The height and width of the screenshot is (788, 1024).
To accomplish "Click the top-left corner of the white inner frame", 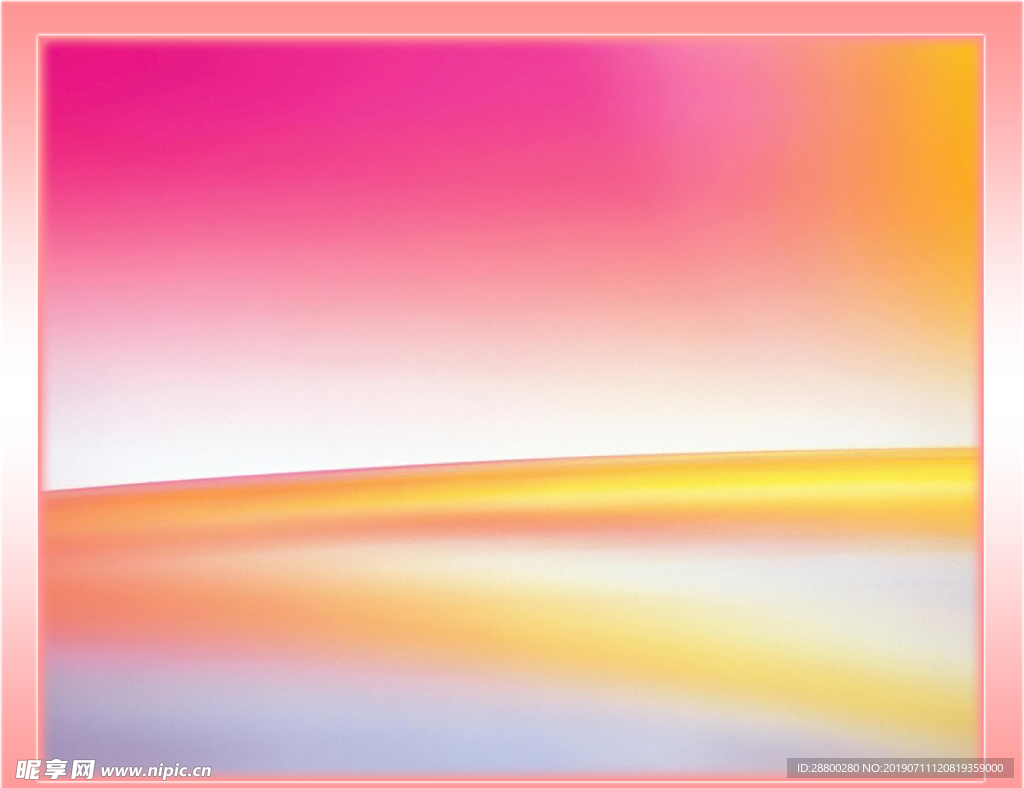I will [40, 37].
